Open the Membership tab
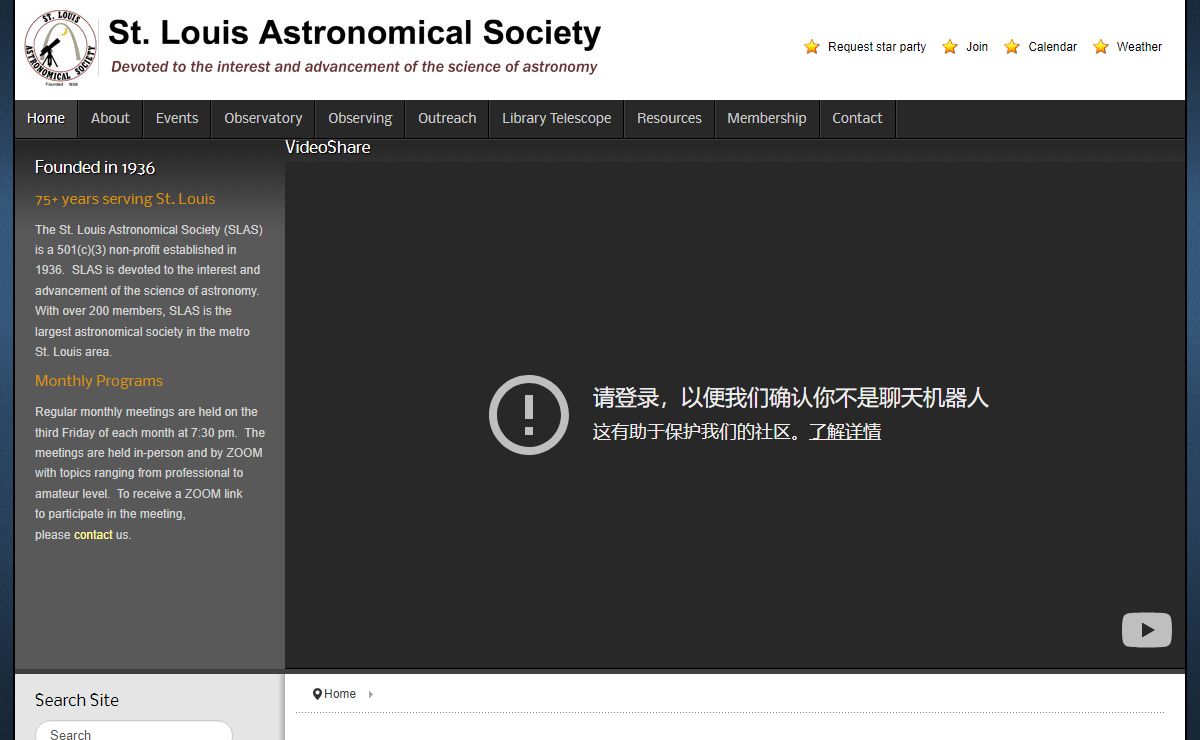1200x740 pixels. (x=766, y=118)
